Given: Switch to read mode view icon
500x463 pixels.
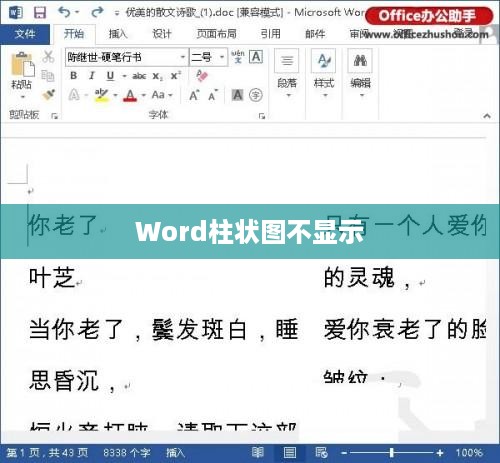Looking at the screenshot, I should (x=257, y=453).
